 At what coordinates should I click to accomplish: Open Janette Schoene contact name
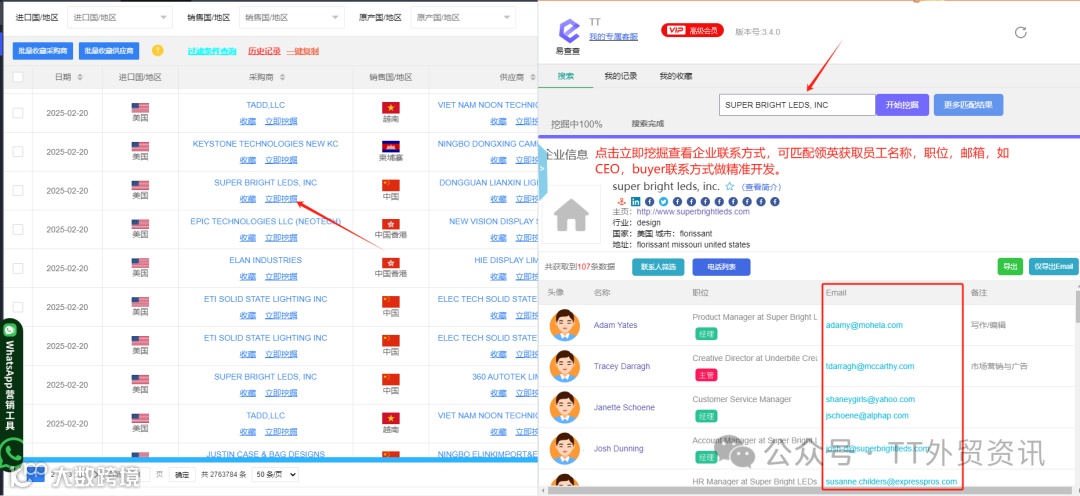624,407
